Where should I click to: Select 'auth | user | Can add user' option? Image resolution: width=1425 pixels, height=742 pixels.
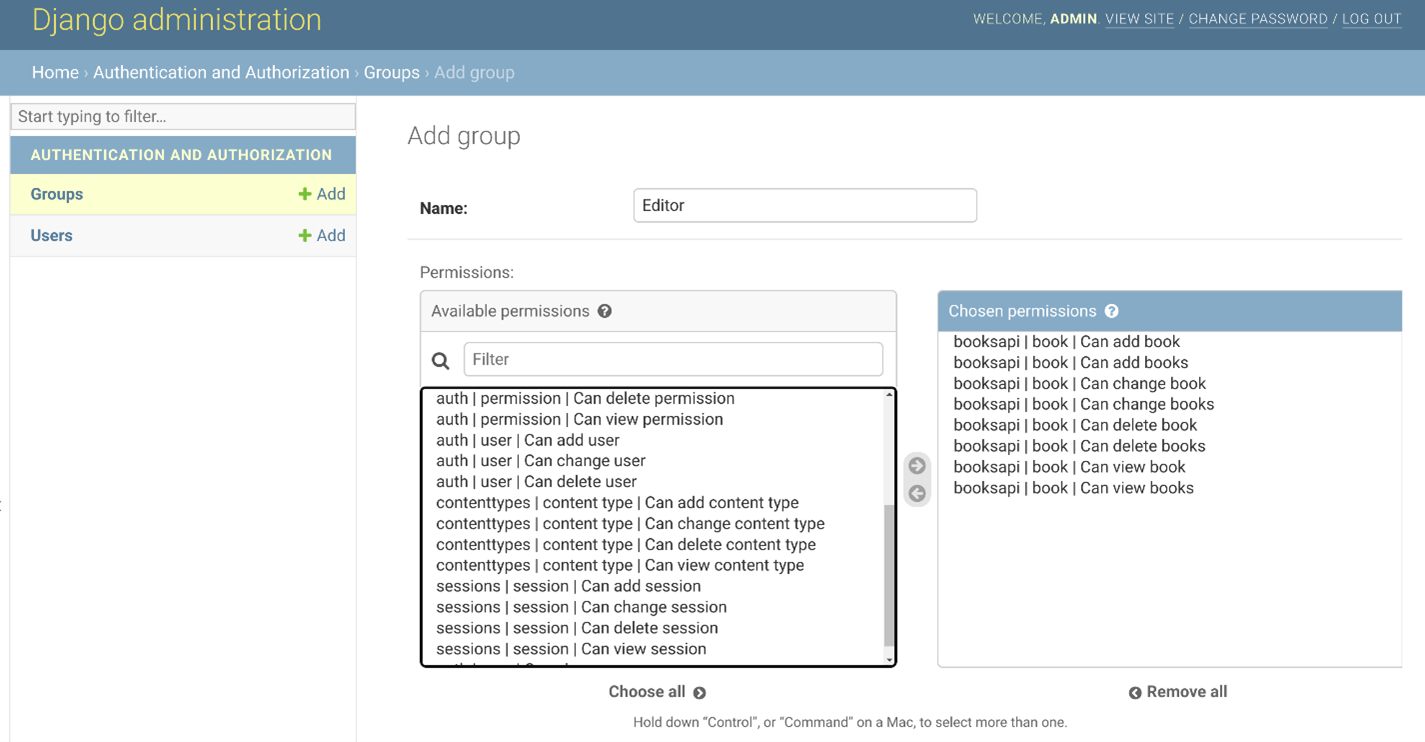(528, 440)
